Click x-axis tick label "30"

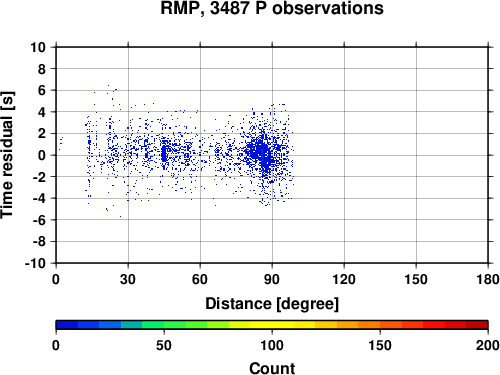tap(128, 279)
